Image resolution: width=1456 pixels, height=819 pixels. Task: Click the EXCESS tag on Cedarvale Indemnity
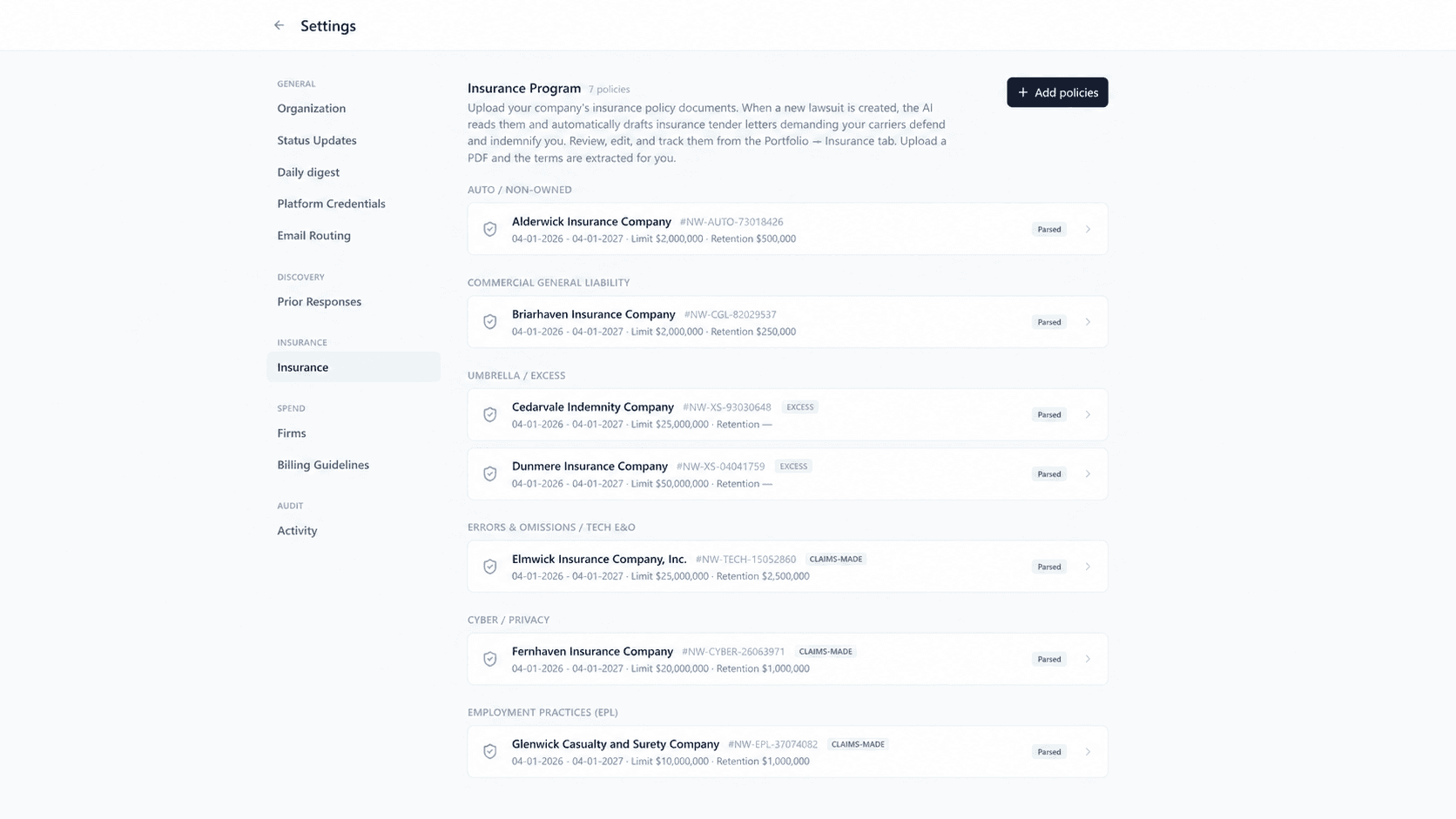pyautogui.click(x=799, y=407)
